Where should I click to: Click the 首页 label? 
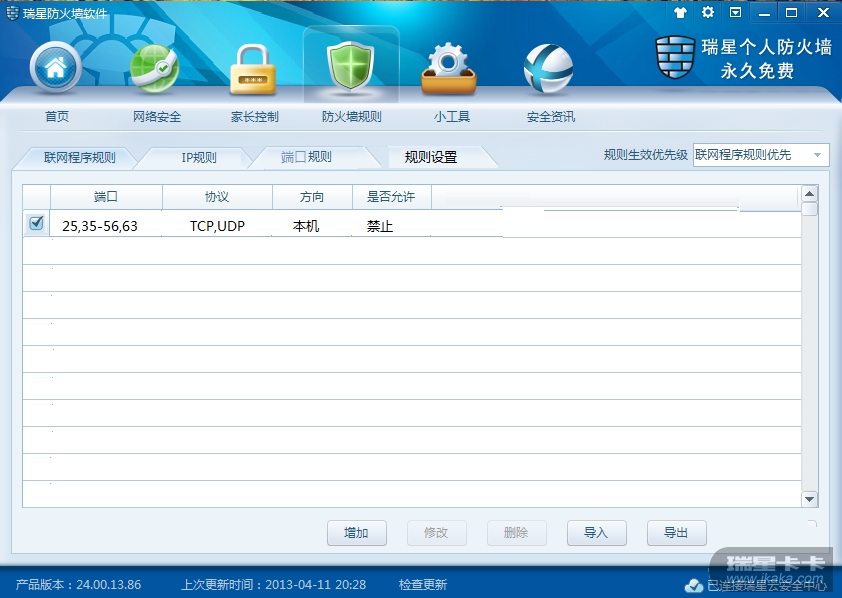pos(56,116)
